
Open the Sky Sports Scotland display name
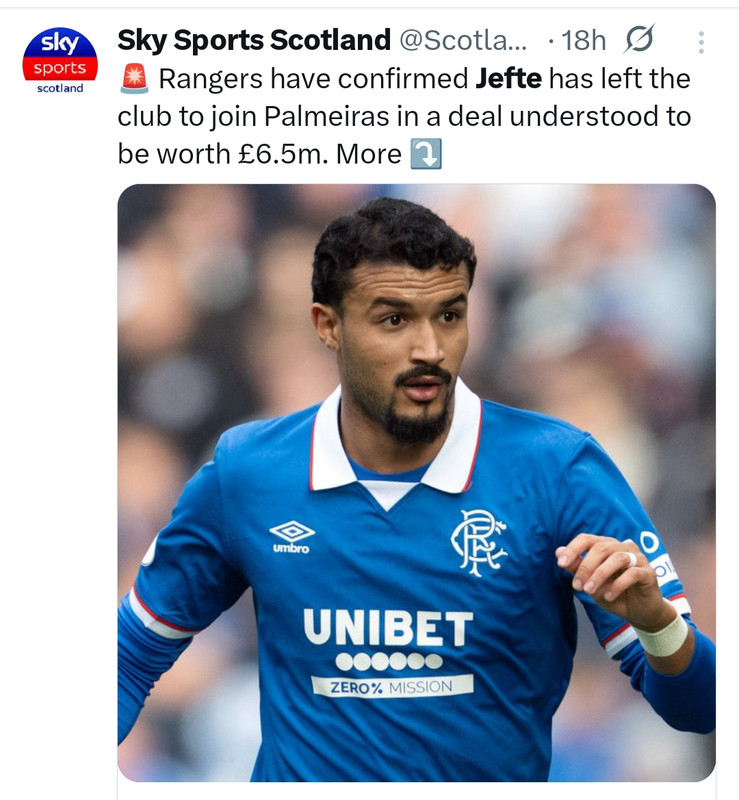[254, 40]
